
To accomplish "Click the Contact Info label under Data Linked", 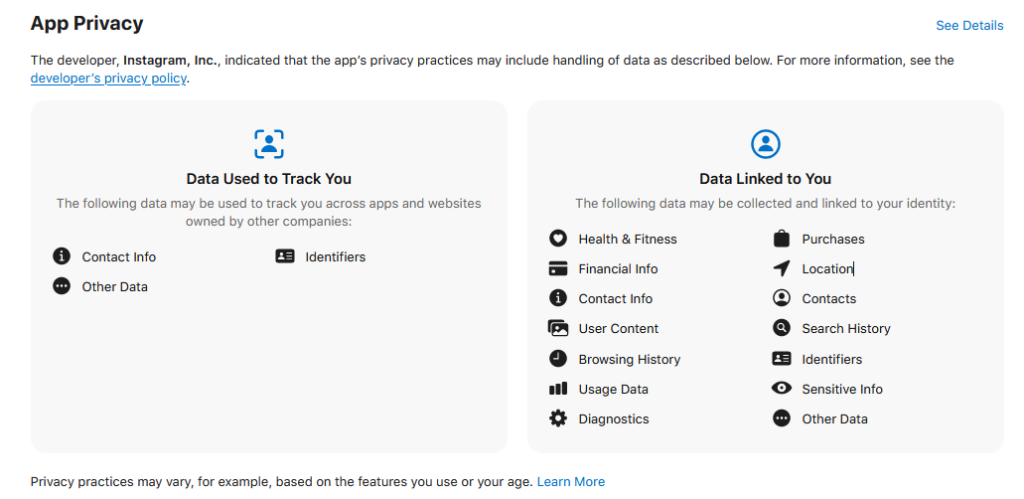I will [615, 299].
